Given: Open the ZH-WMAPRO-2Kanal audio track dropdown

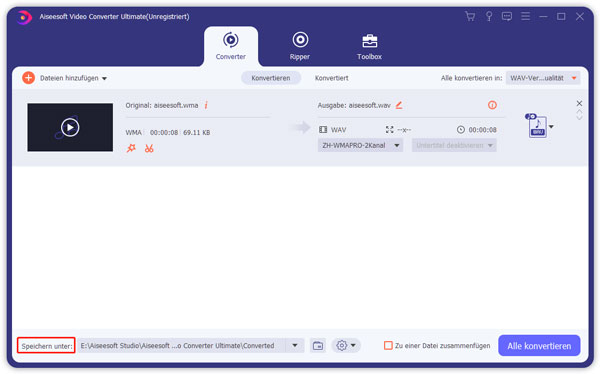Looking at the screenshot, I should point(360,145).
